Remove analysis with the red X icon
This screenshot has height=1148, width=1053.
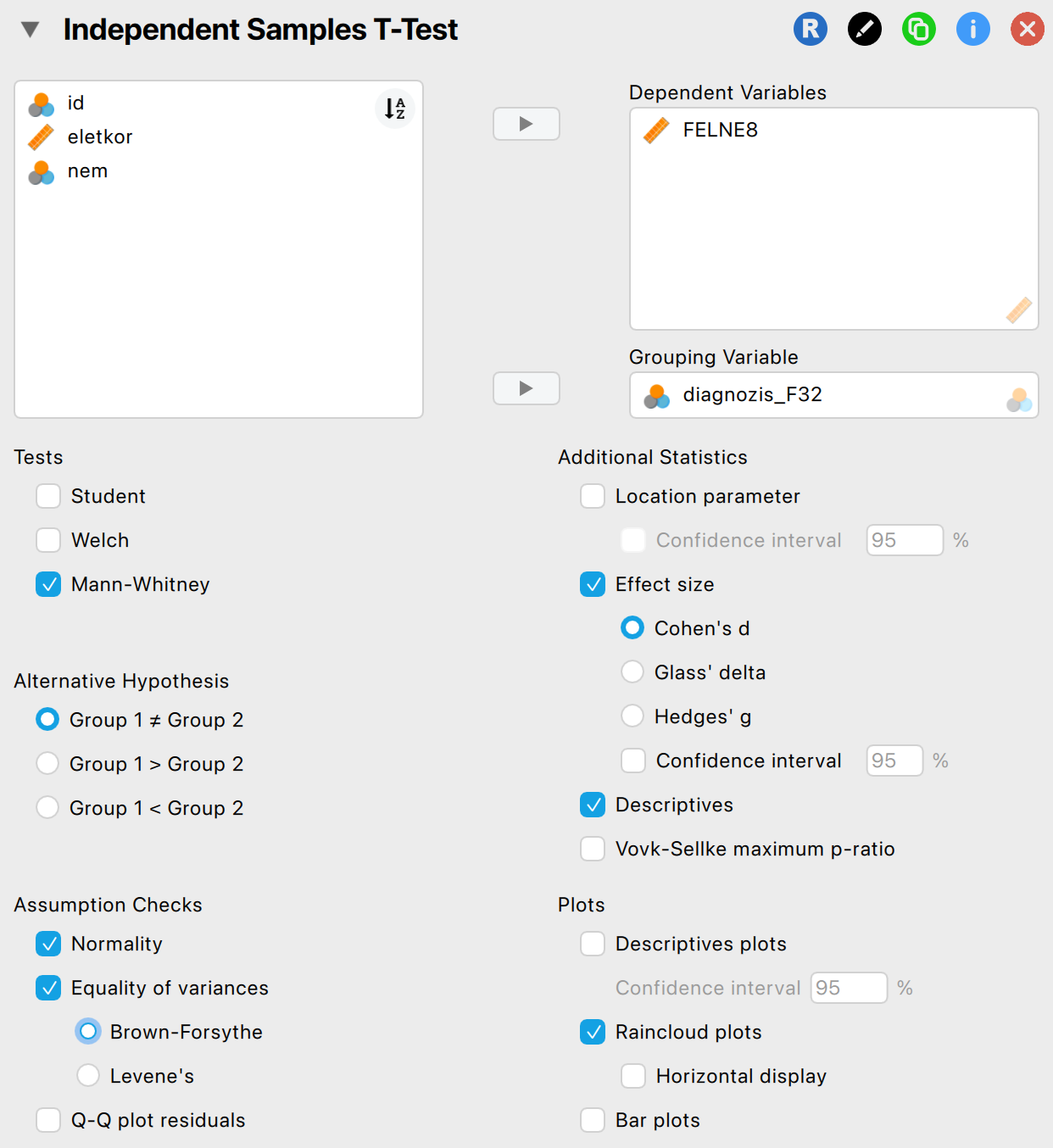[x=1027, y=30]
